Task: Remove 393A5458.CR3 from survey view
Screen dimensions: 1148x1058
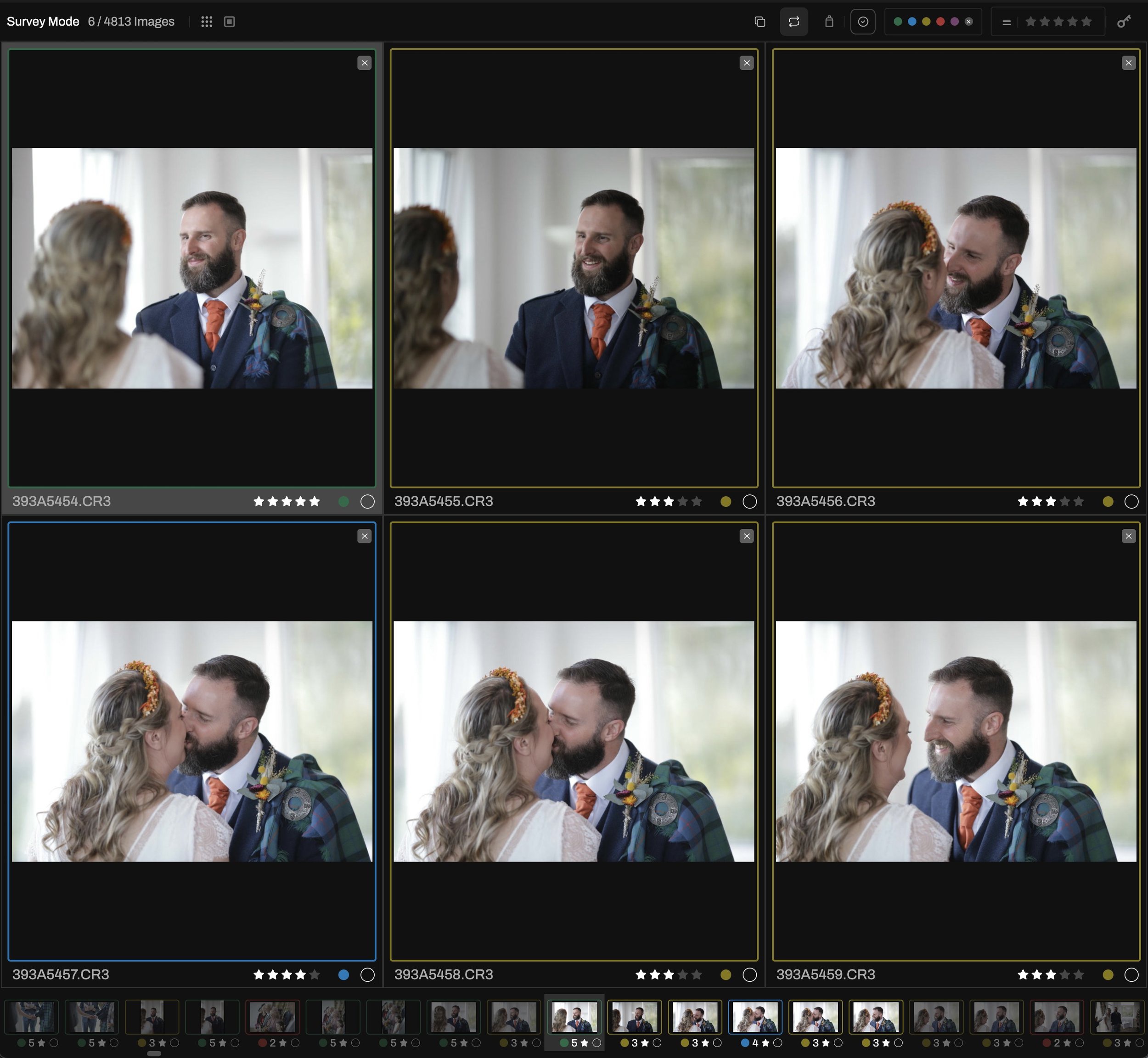Action: pos(746,536)
